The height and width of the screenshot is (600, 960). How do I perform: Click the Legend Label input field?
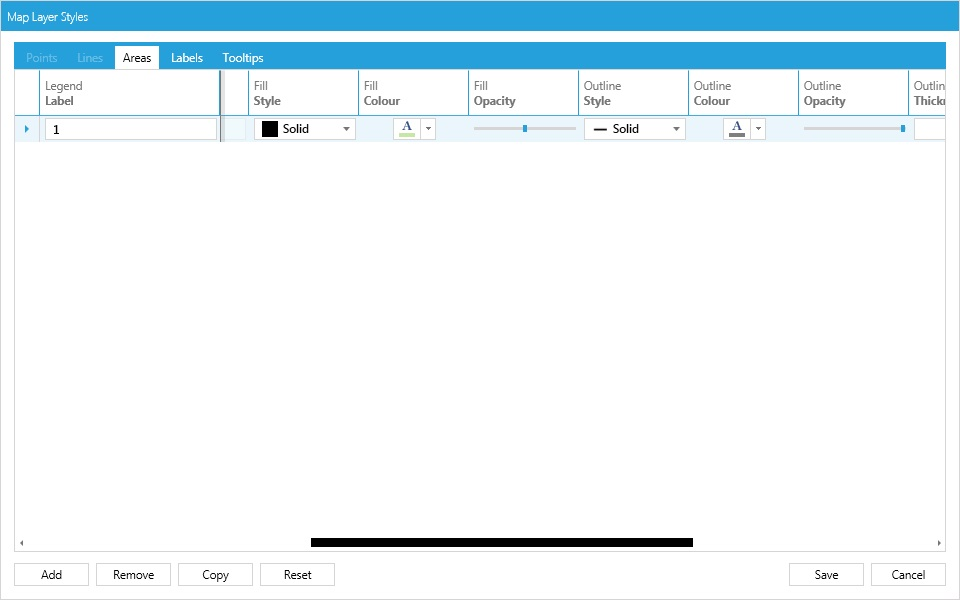[130, 128]
